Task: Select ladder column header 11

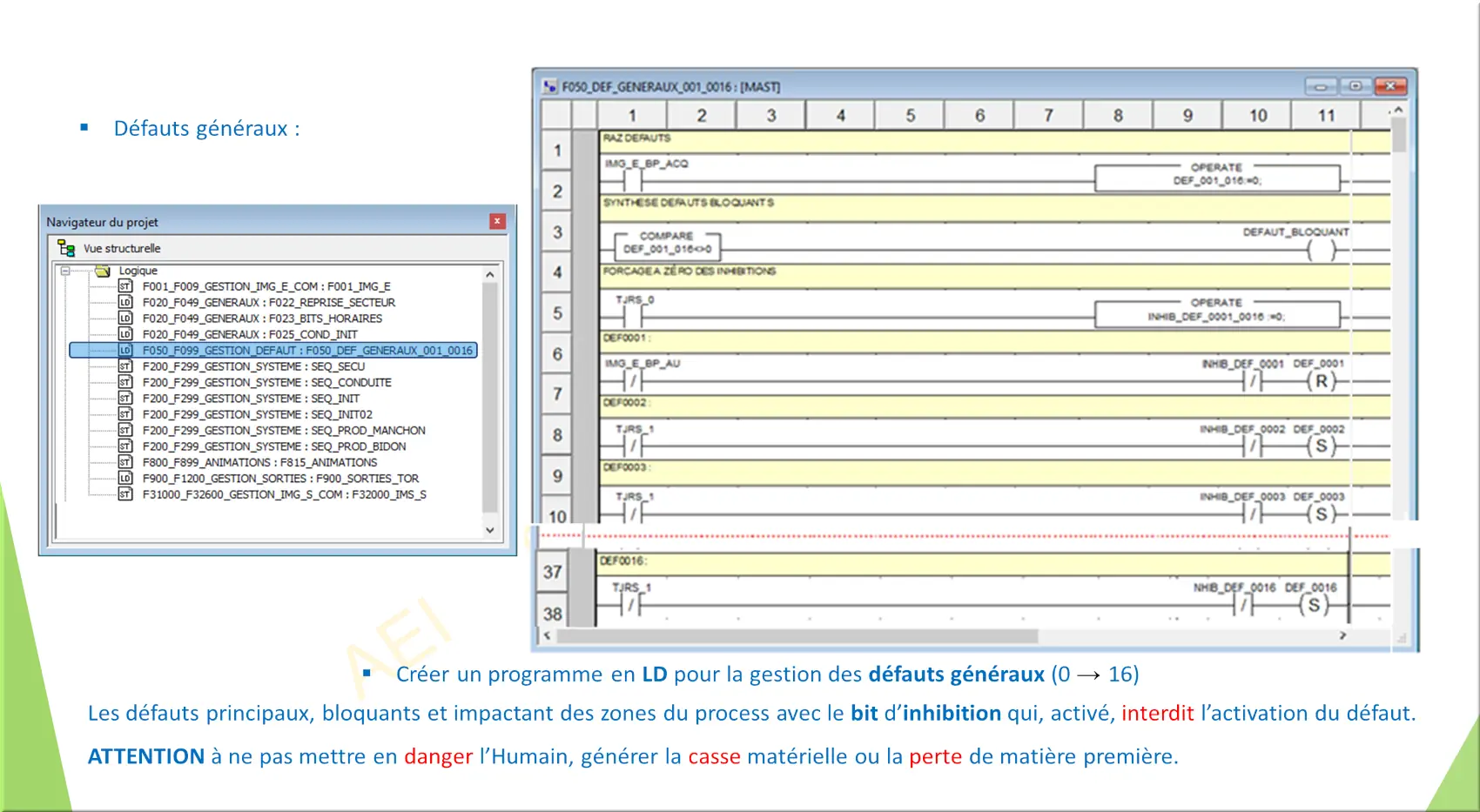Action: [1326, 115]
